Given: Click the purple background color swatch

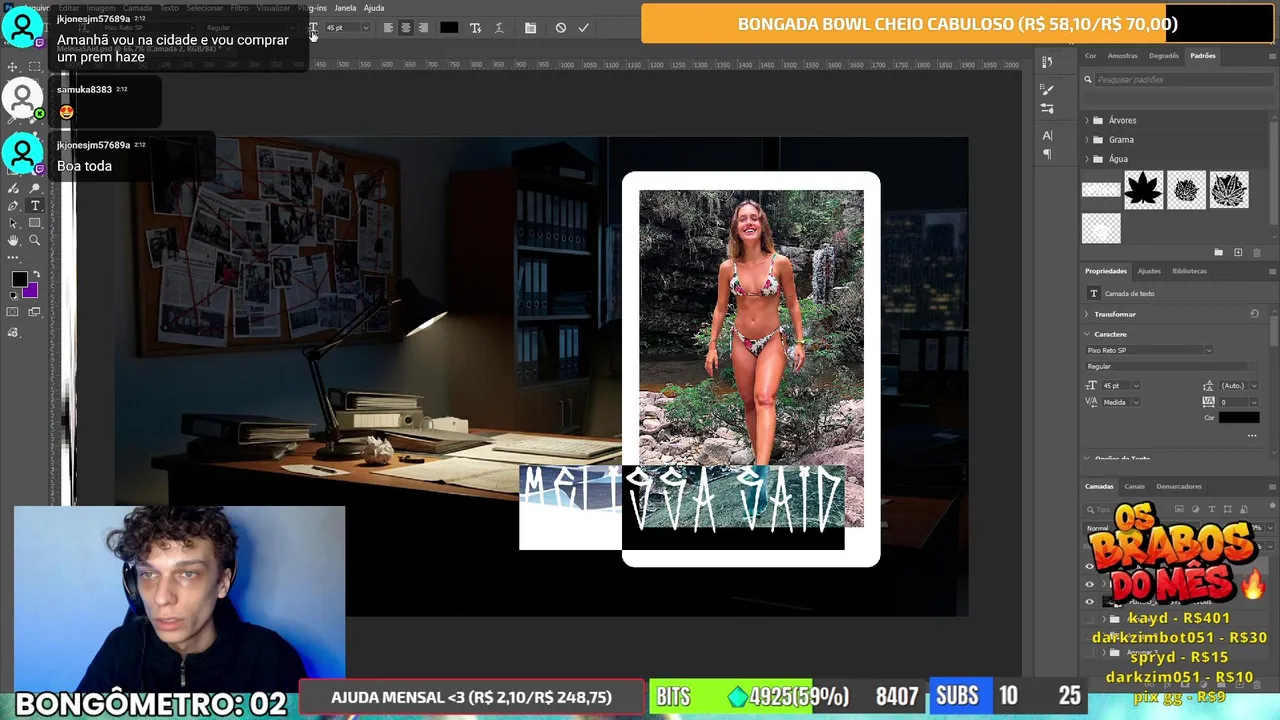Looking at the screenshot, I should 30,292.
